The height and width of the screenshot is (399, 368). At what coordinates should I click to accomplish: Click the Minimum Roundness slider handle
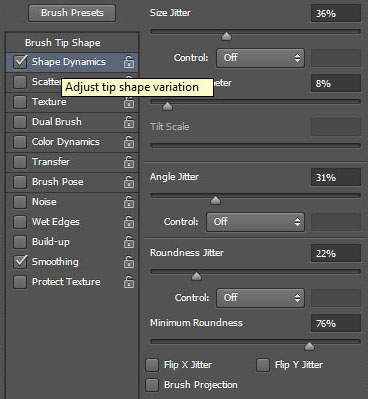(x=309, y=346)
